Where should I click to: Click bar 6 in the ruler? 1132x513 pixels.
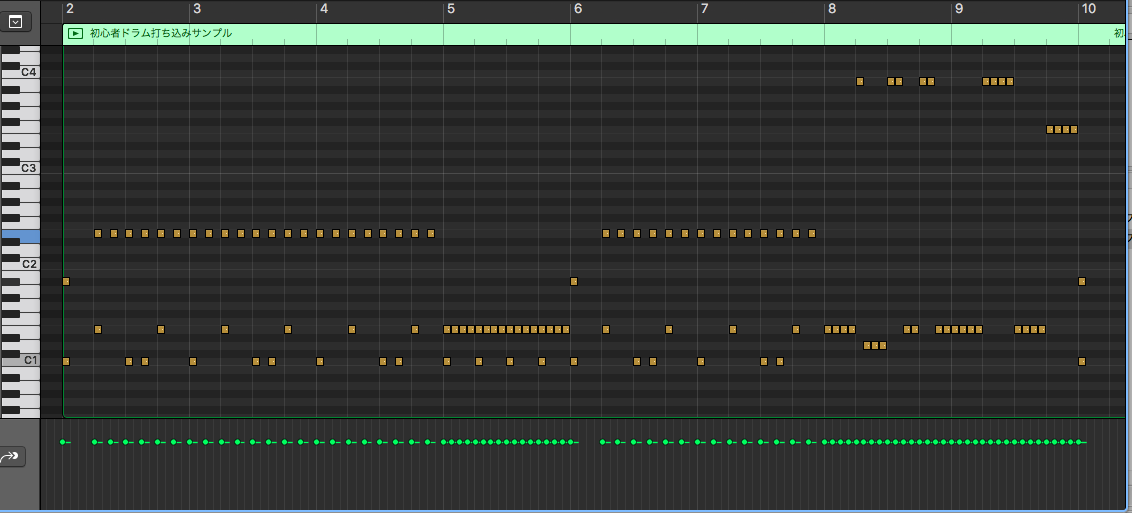pos(578,9)
